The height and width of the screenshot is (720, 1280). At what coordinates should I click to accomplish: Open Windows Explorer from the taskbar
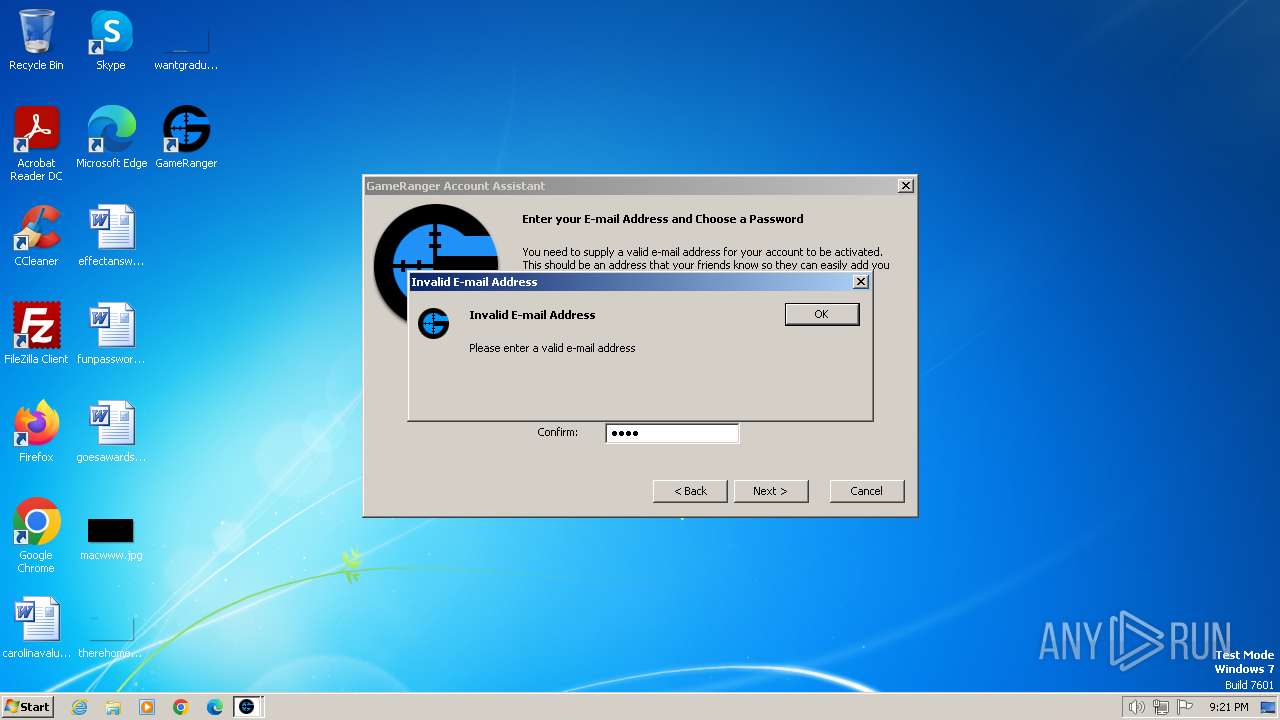tap(113, 707)
